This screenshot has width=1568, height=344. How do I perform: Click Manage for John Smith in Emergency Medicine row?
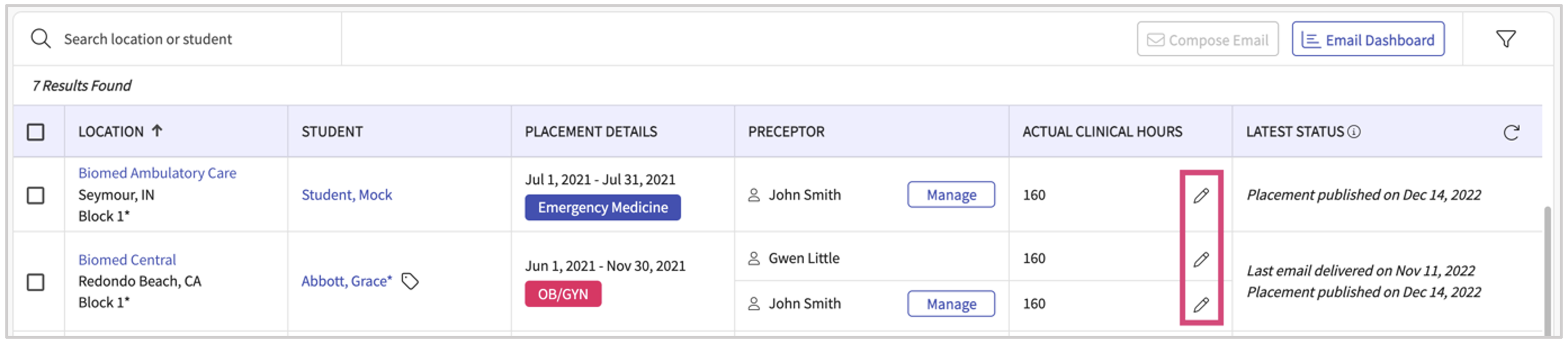tap(951, 195)
